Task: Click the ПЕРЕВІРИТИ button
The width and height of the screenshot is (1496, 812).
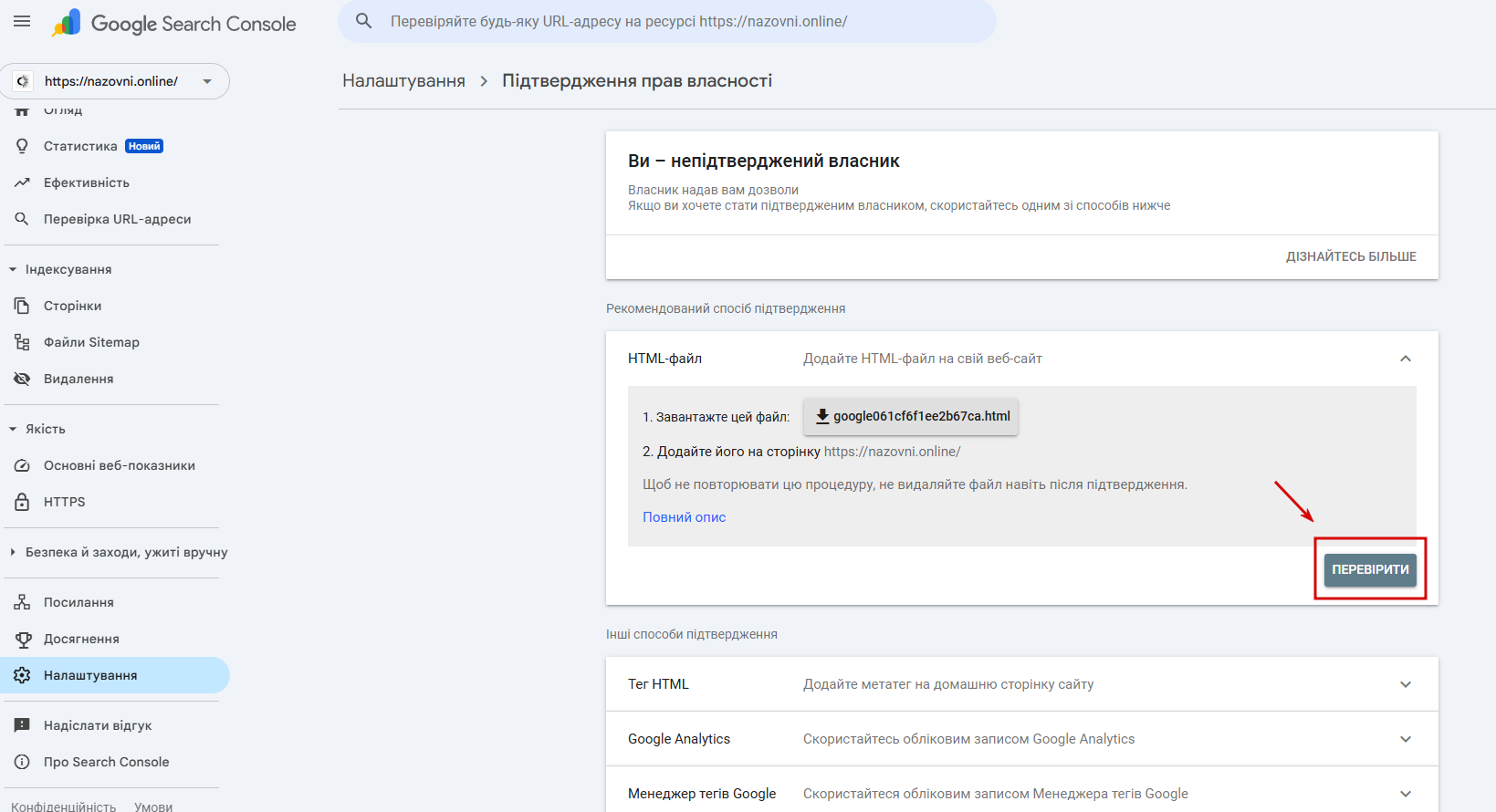Action: tap(1370, 569)
